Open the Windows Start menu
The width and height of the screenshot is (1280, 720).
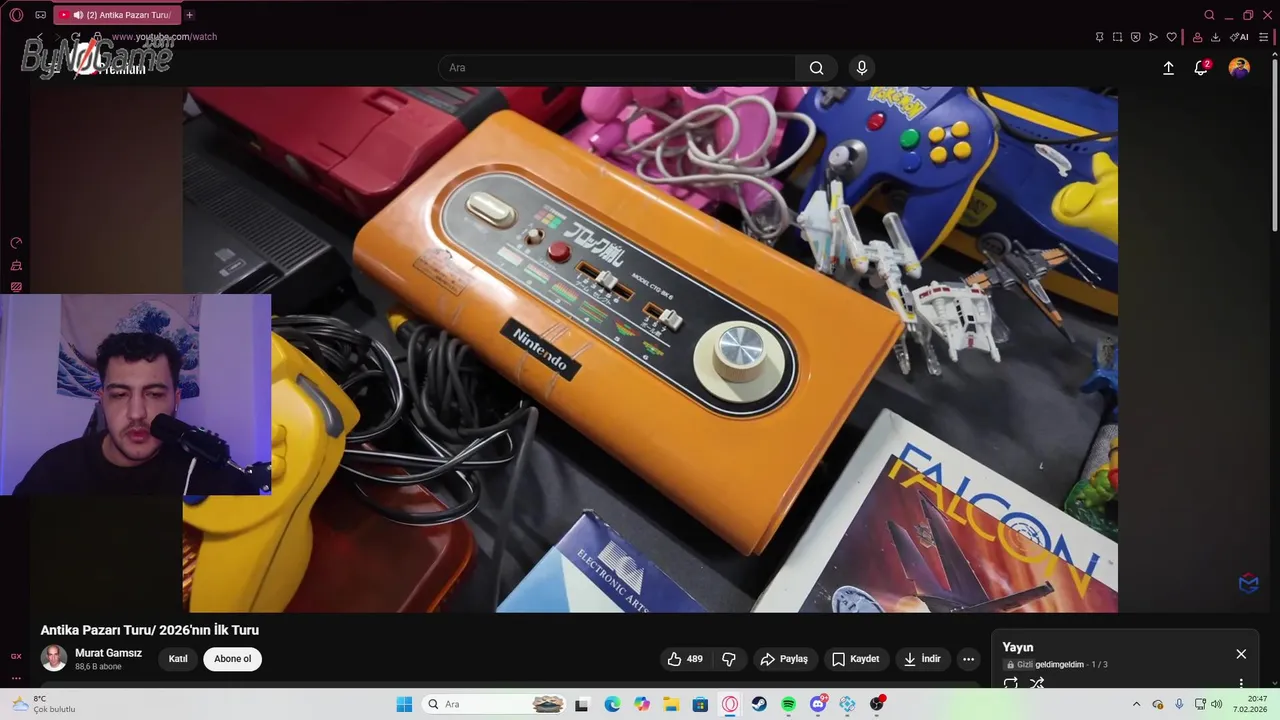click(404, 704)
